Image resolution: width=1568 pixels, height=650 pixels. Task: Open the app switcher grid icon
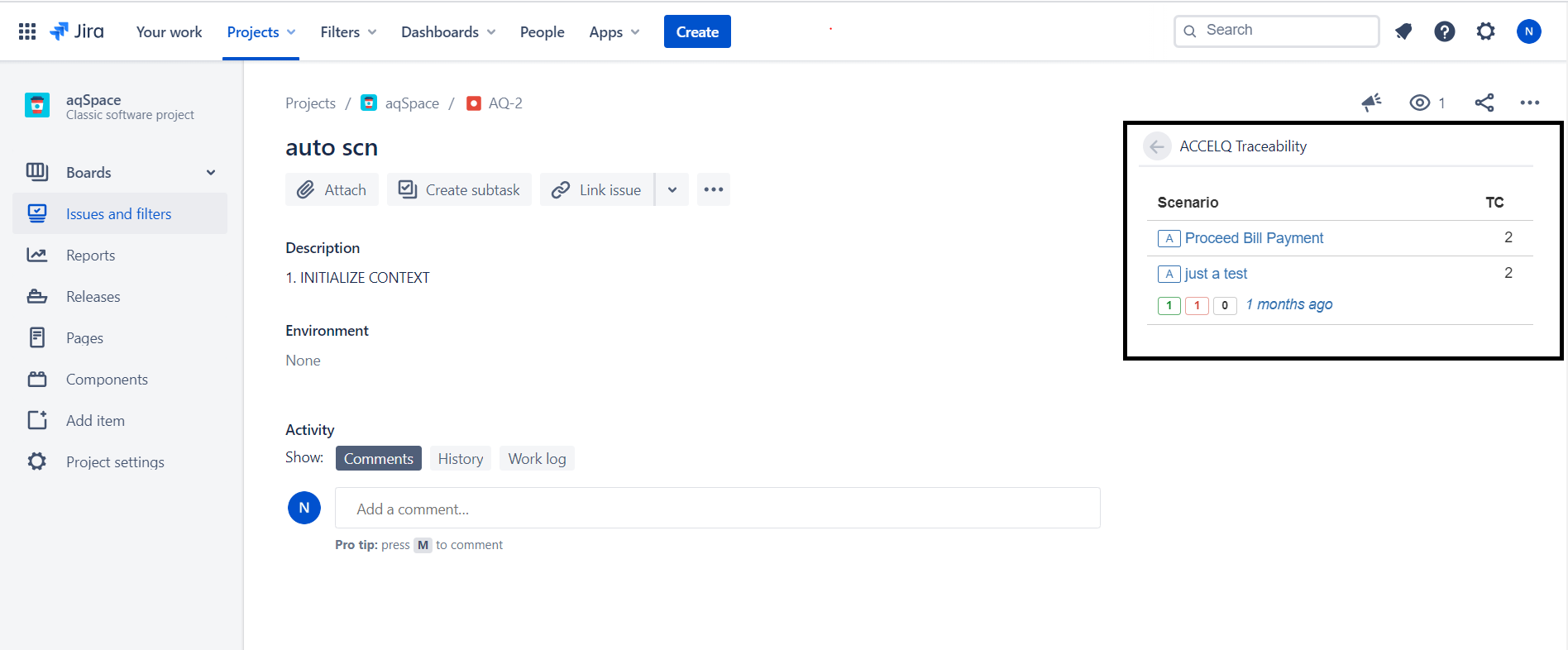click(27, 31)
